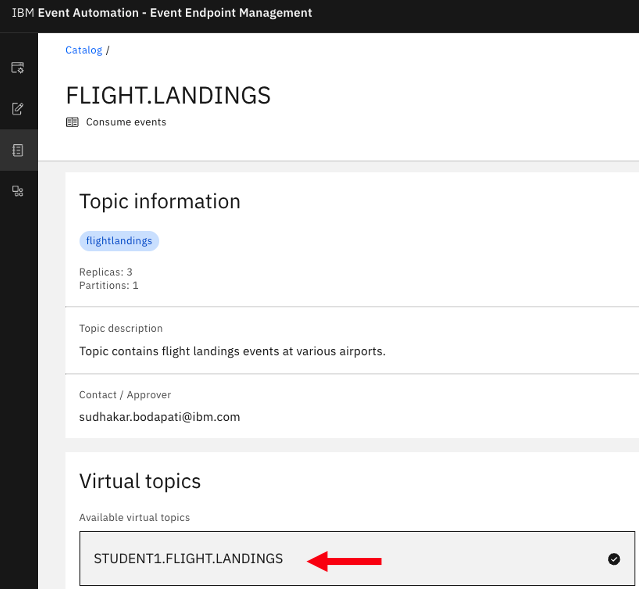Select the STUDENT1.FLIGHT.LANDINGS virtual topic

click(357, 558)
